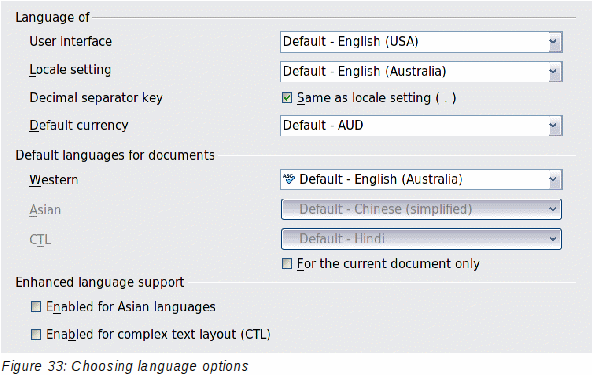Click the User interface label
The image size is (593, 375).
click(71, 41)
